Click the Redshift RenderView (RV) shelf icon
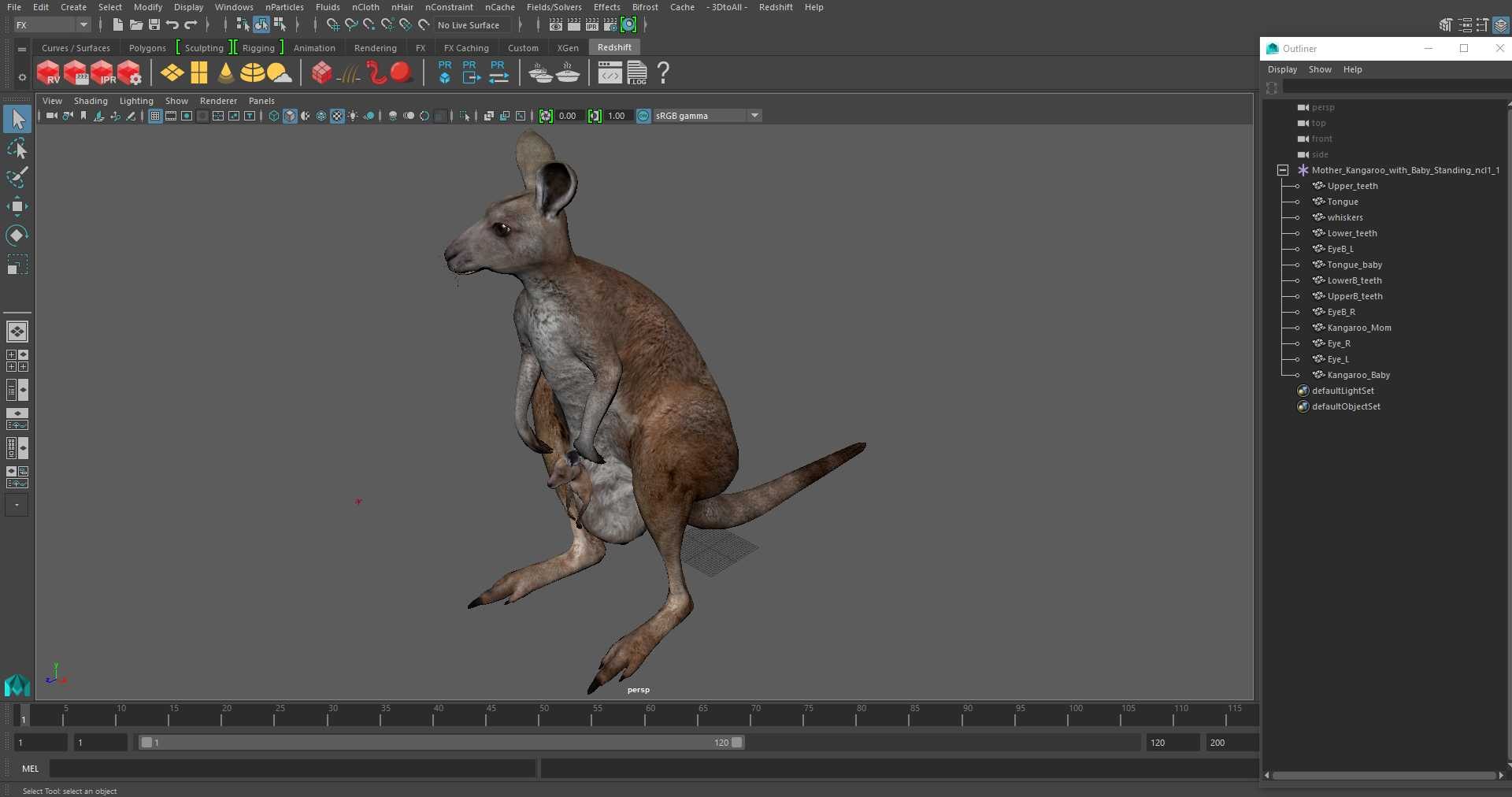1512x797 pixels. (x=48, y=73)
